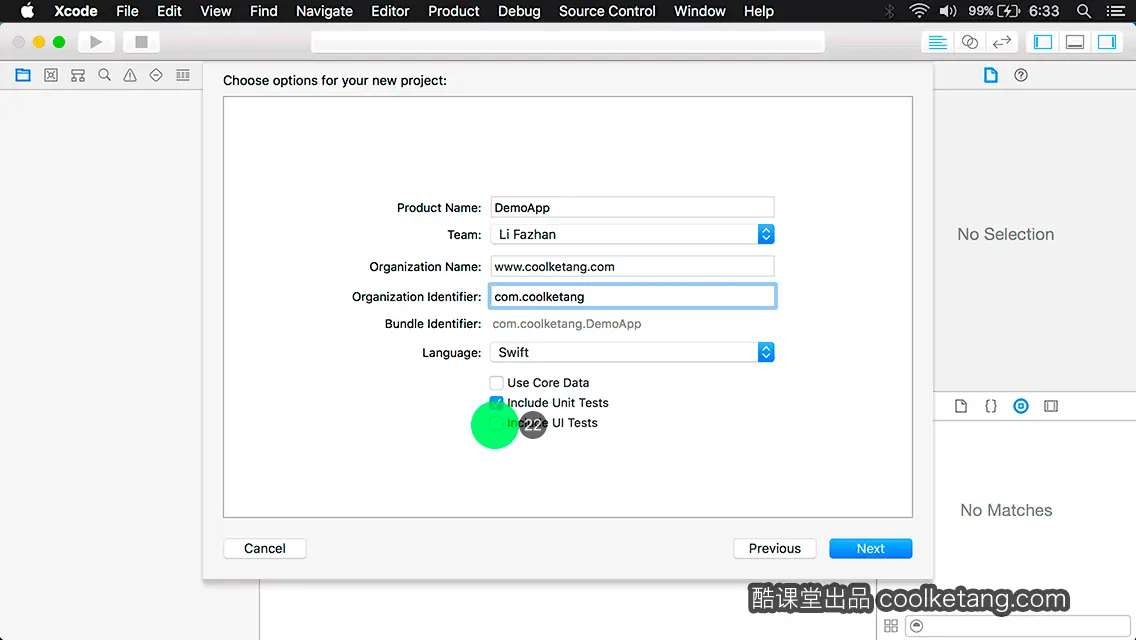Show the Version editor
This screenshot has height=640, width=1136.
(1001, 42)
